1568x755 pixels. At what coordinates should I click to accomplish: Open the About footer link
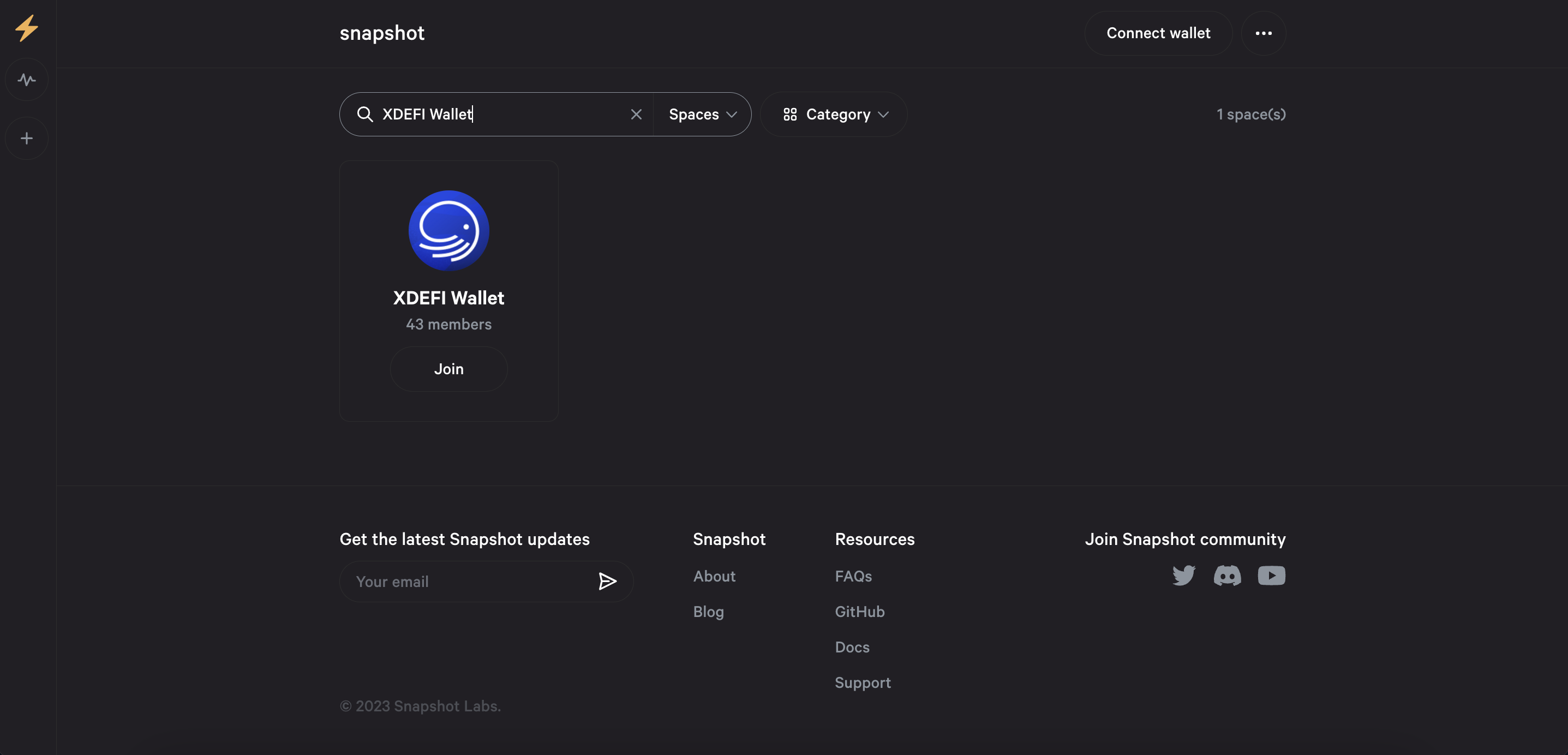tap(714, 576)
